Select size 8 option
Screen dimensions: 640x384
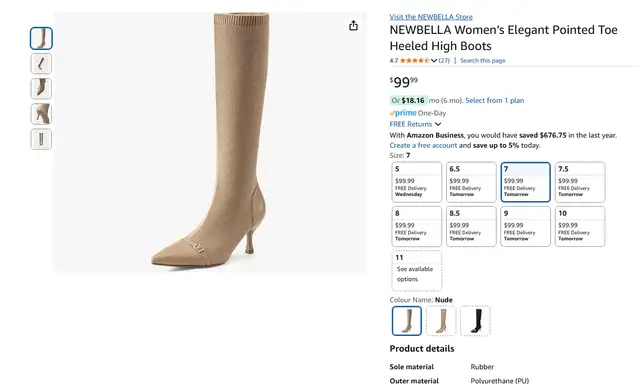coord(417,226)
